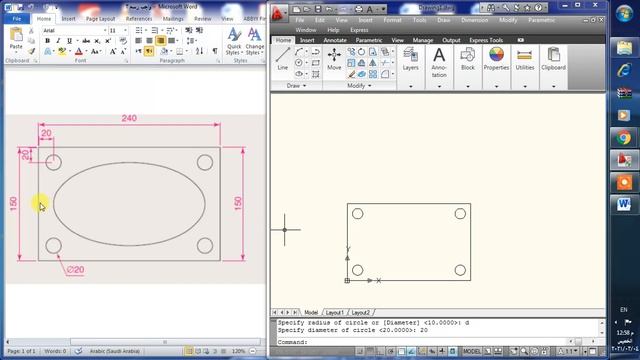Toggle MODEL space button in AutoCAD status bar
This screenshot has height=360, width=640.
click(x=471, y=351)
